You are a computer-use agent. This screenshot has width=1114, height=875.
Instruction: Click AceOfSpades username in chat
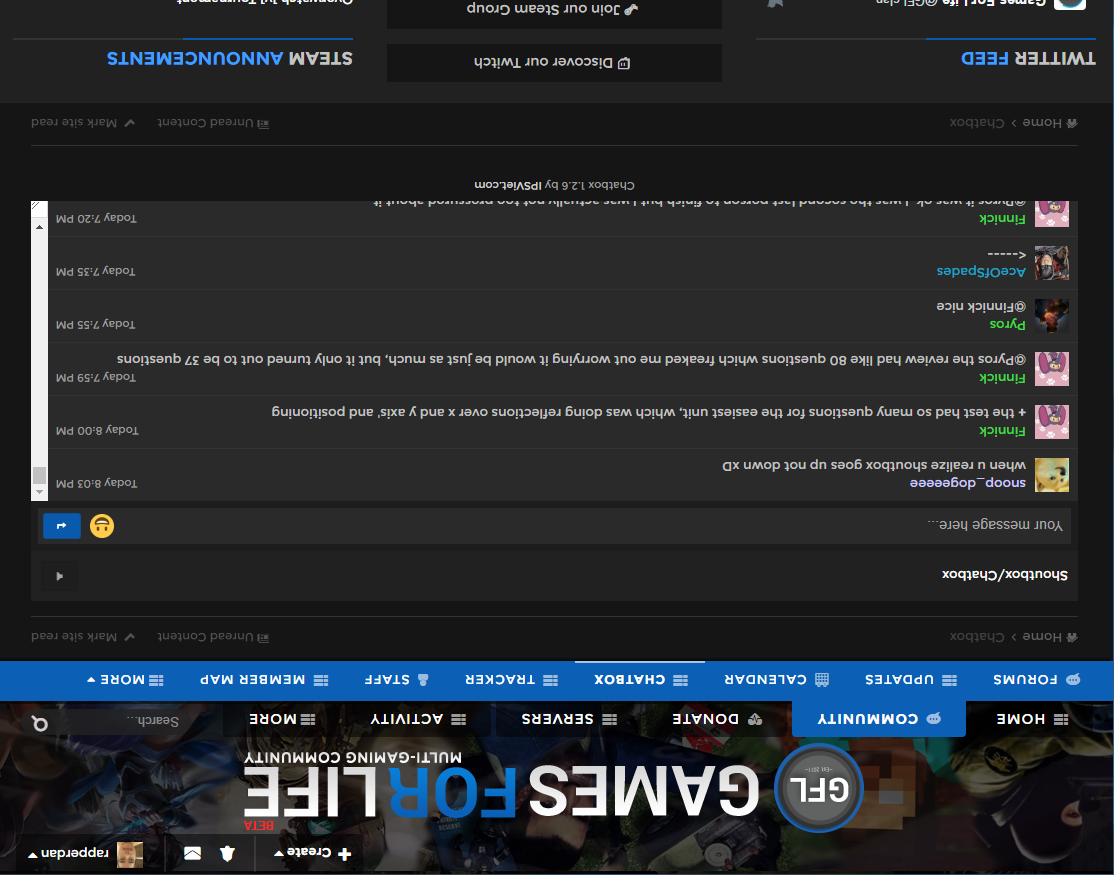981,271
